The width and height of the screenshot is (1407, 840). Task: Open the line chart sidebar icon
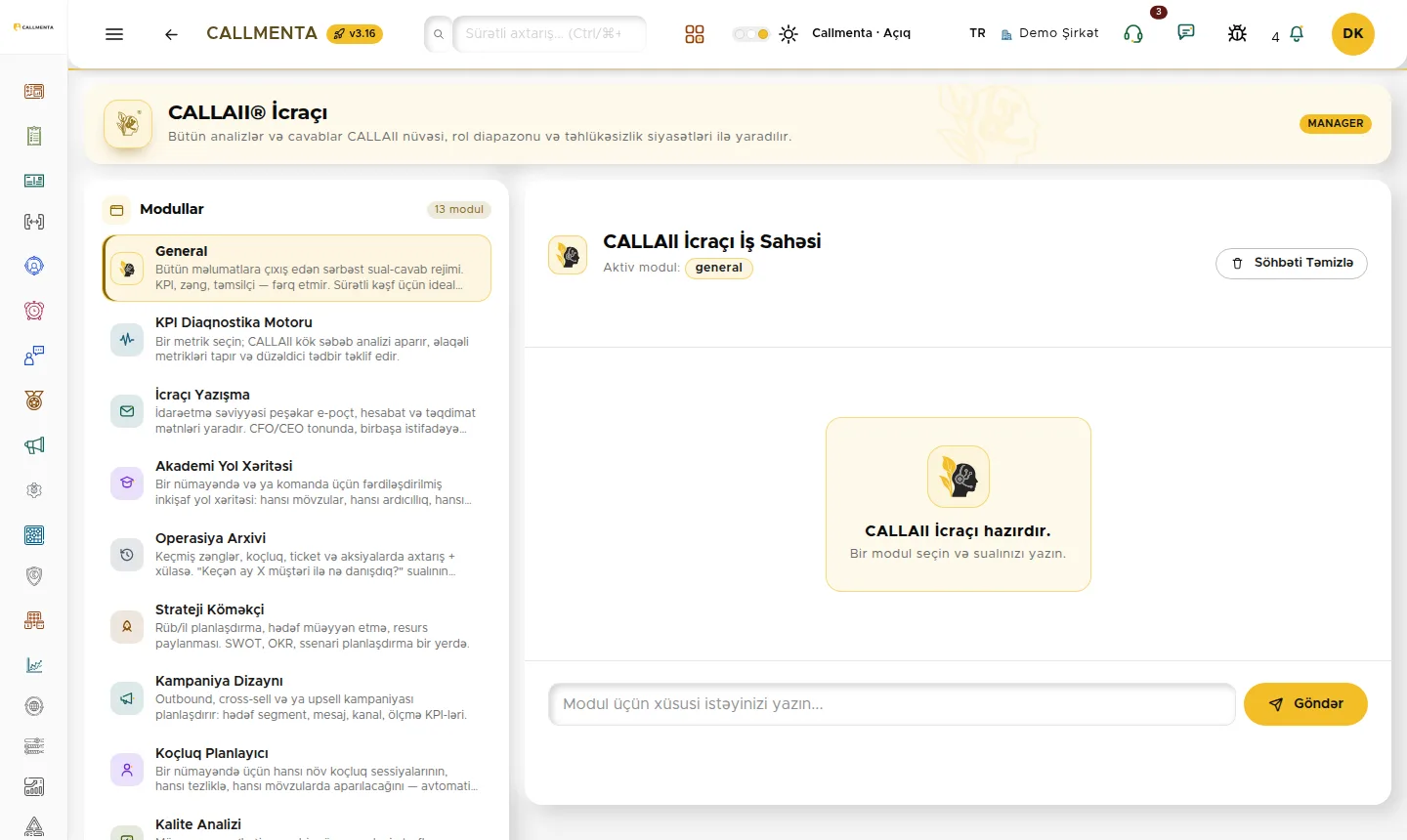(34, 665)
